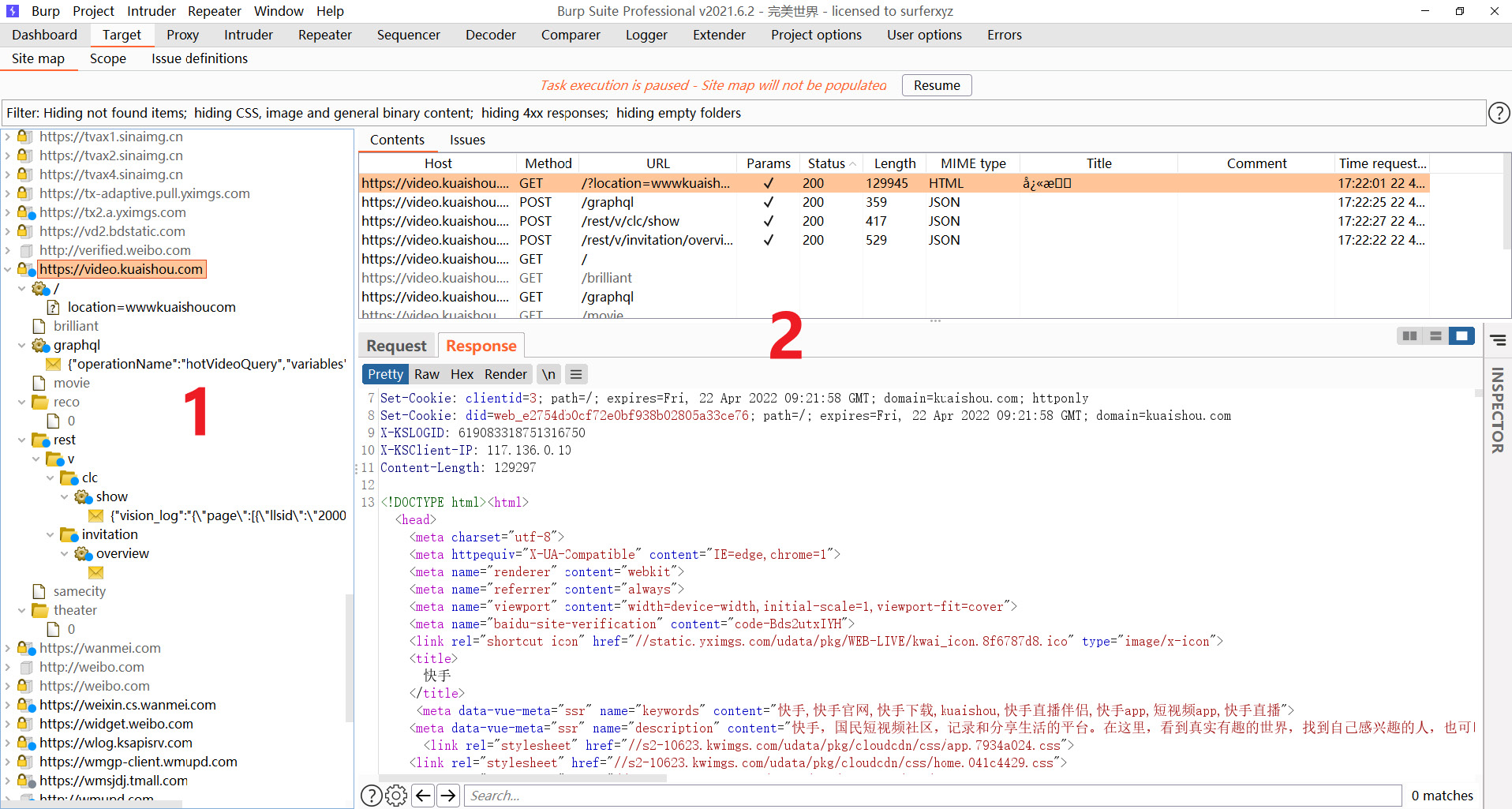Collapse the video.kuaishou.com tree node
The image size is (1512, 809).
tap(8, 269)
